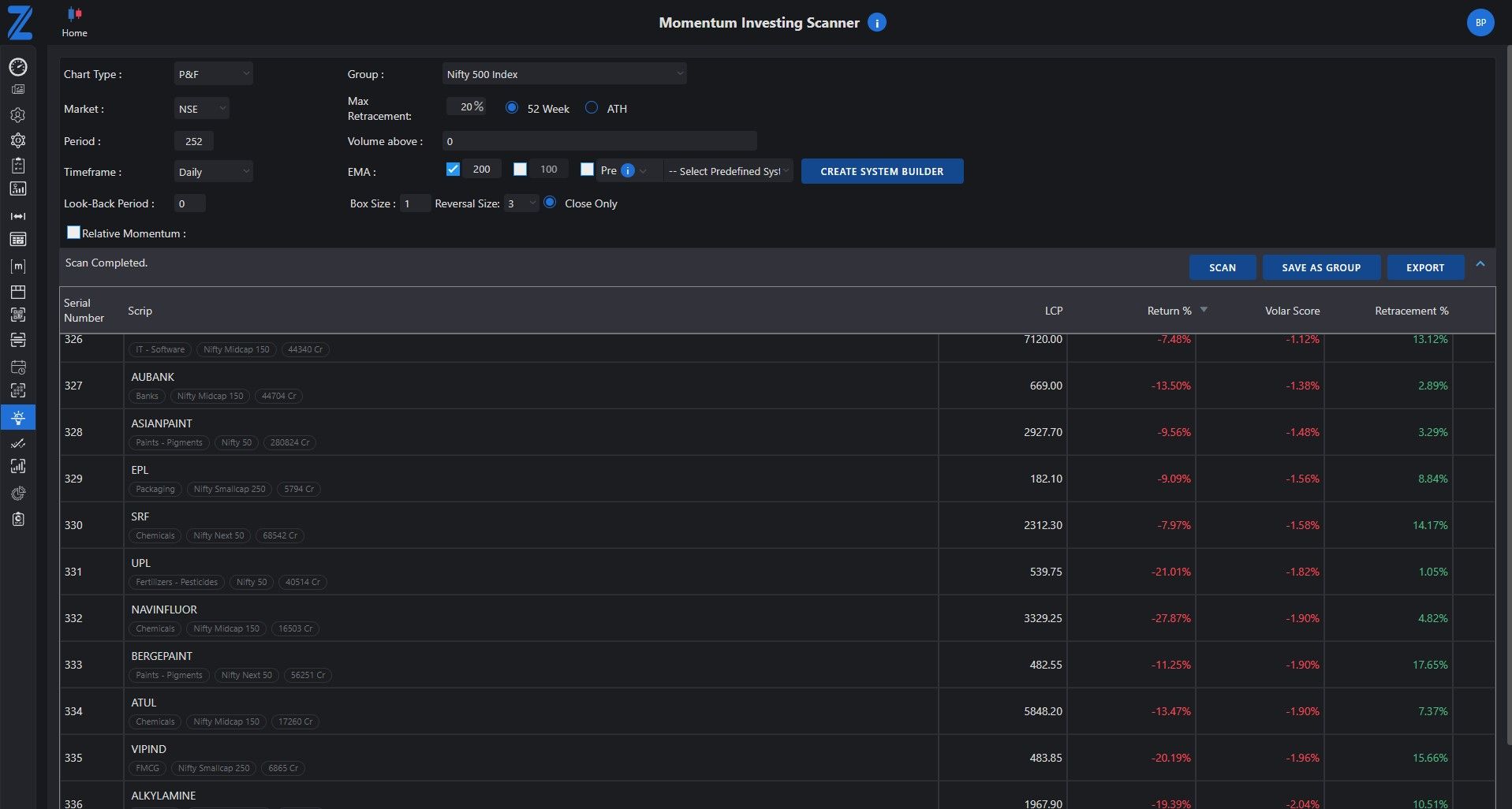This screenshot has height=809, width=1512.
Task: Open the dashboard gauge icon in sidebar
Action: (18, 67)
